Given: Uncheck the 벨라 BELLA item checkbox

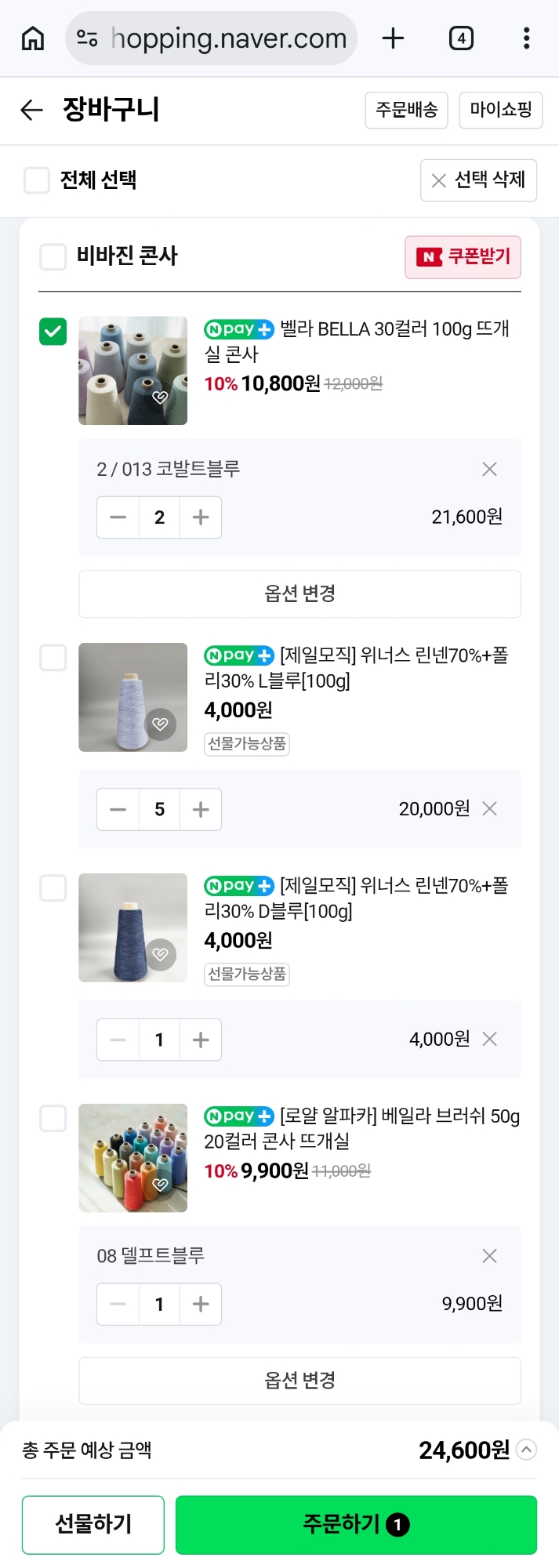Looking at the screenshot, I should (x=53, y=332).
